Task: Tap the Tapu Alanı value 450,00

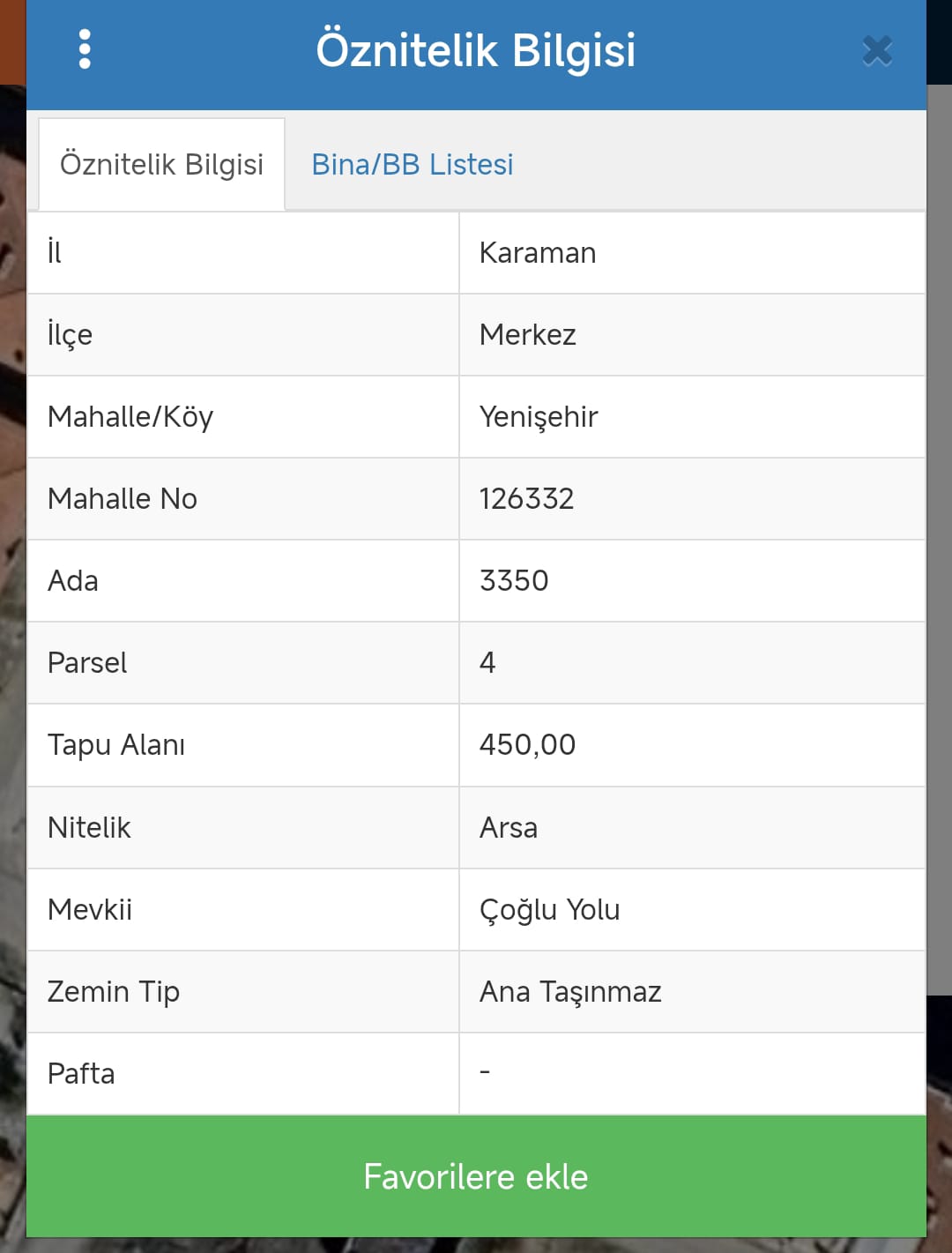Action: point(527,745)
